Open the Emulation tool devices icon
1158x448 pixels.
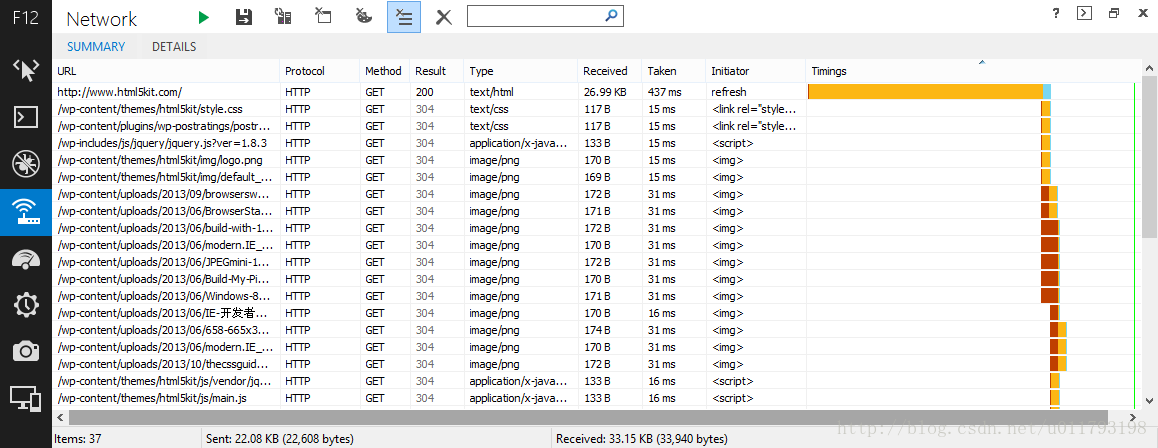[x=26, y=399]
